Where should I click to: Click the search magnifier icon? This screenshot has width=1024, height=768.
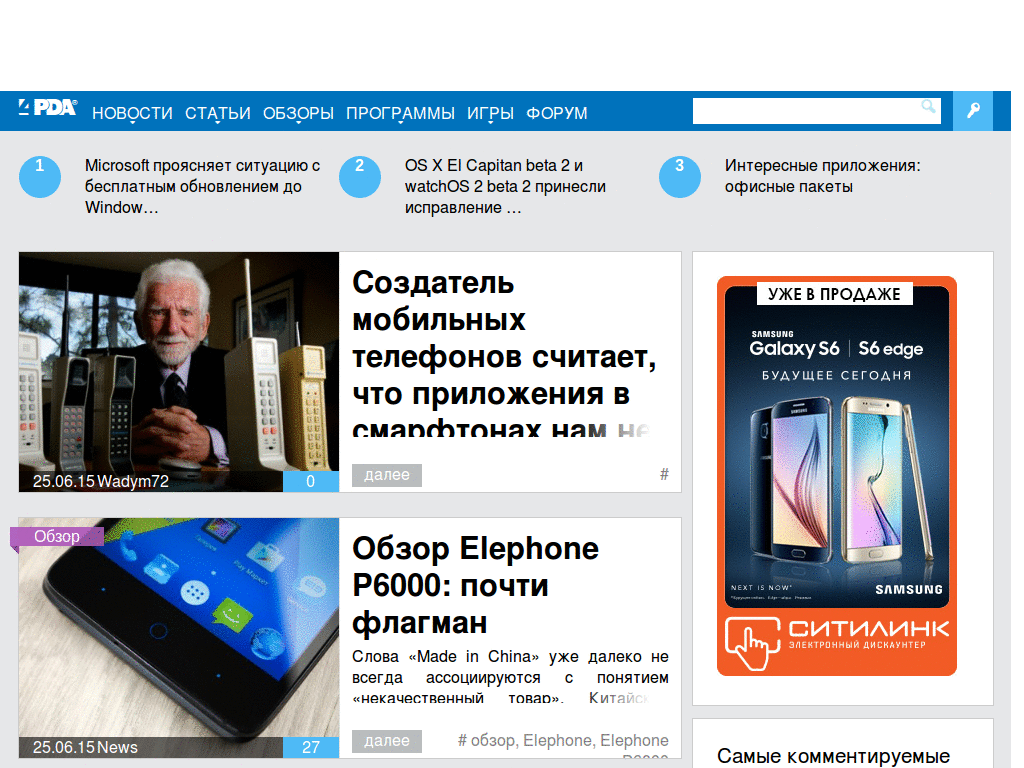pyautogui.click(x=928, y=106)
